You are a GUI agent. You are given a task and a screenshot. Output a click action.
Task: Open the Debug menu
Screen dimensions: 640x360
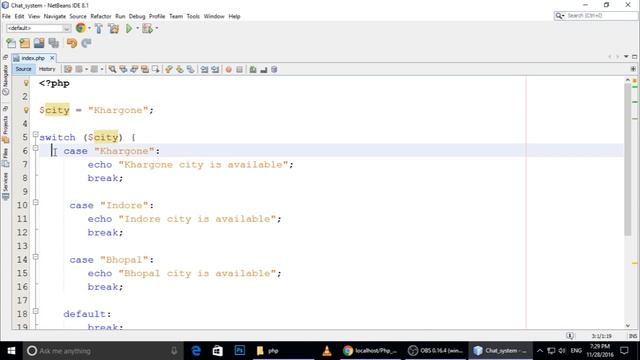pyautogui.click(x=137, y=16)
